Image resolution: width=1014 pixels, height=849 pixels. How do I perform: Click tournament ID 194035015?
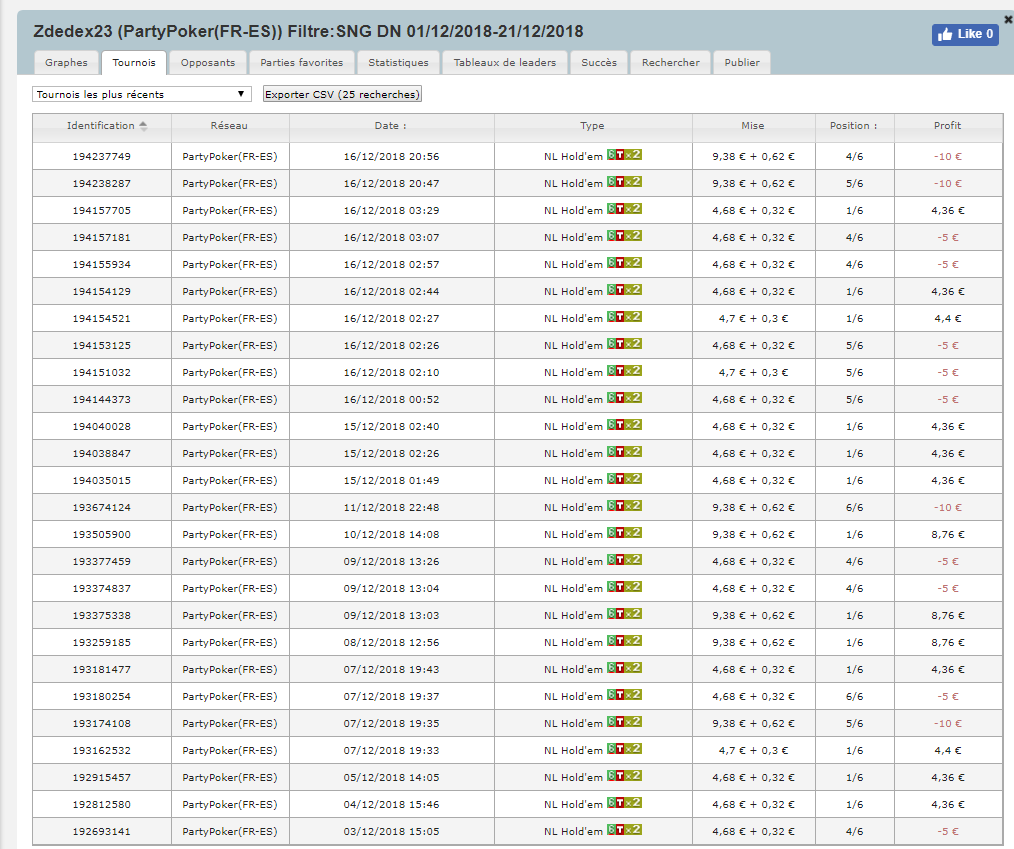coord(102,481)
